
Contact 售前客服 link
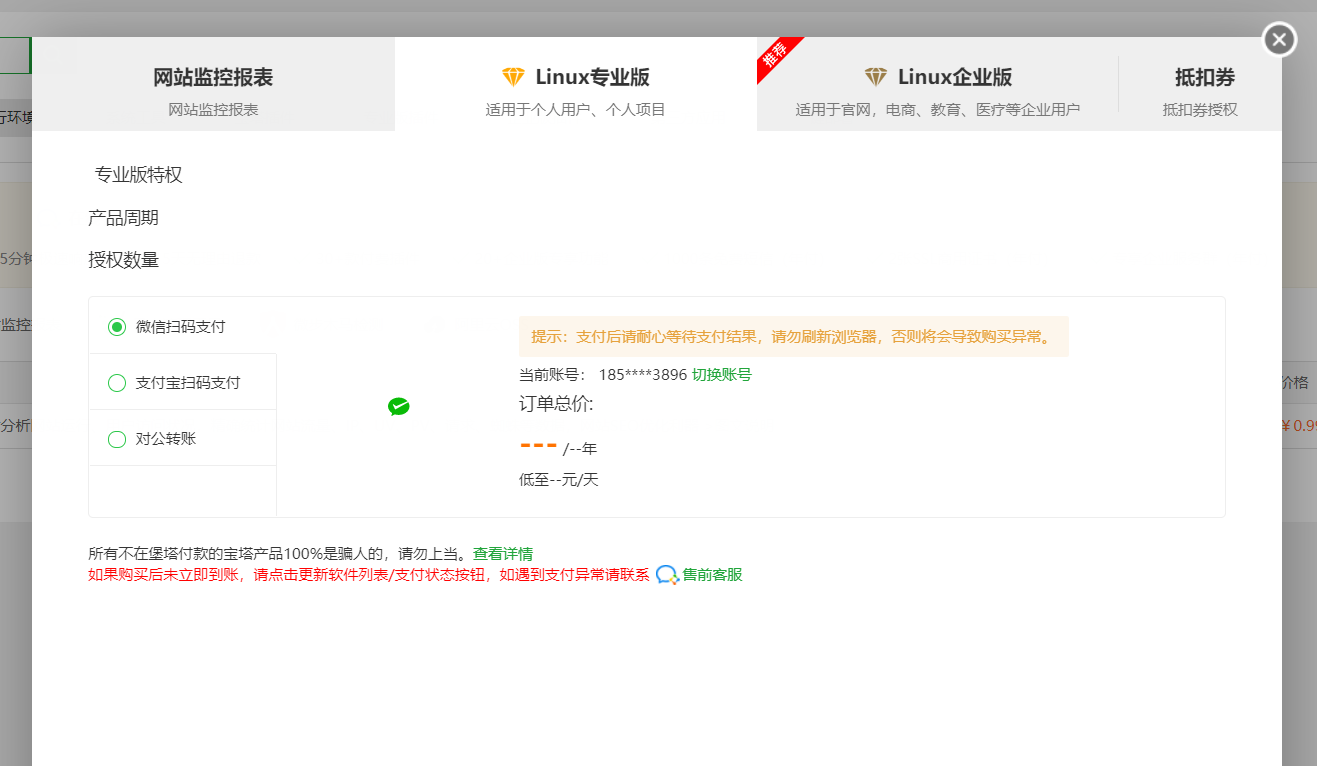712,575
